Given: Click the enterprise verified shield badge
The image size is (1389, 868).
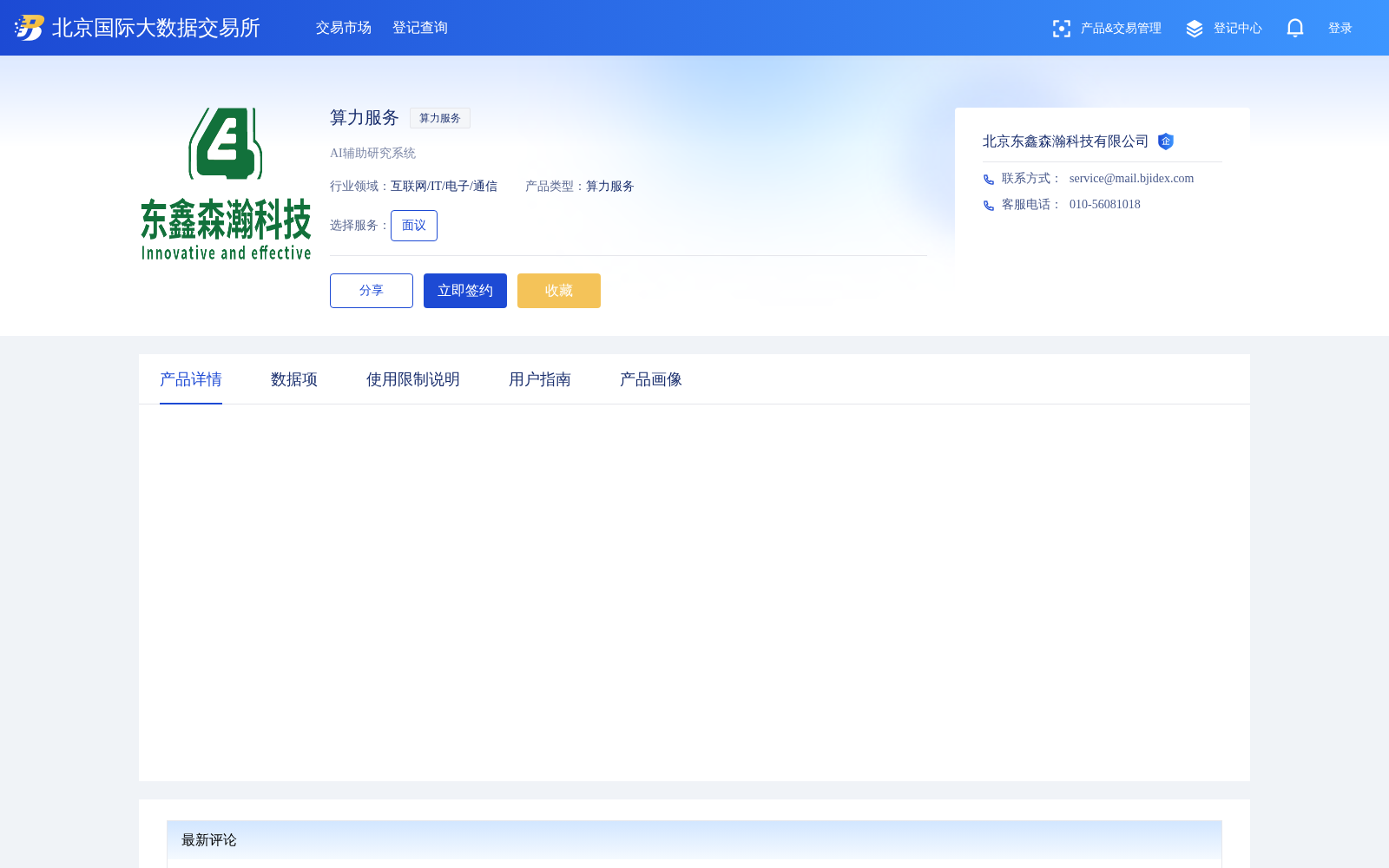Looking at the screenshot, I should tap(1166, 141).
